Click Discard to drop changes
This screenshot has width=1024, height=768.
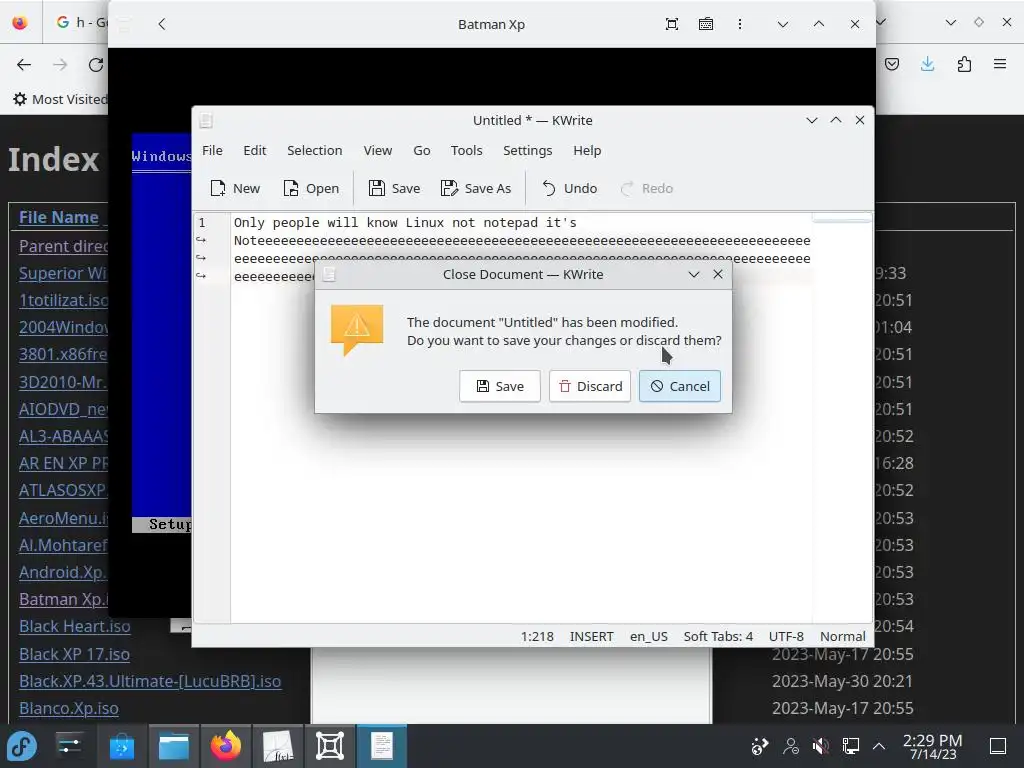[590, 386]
